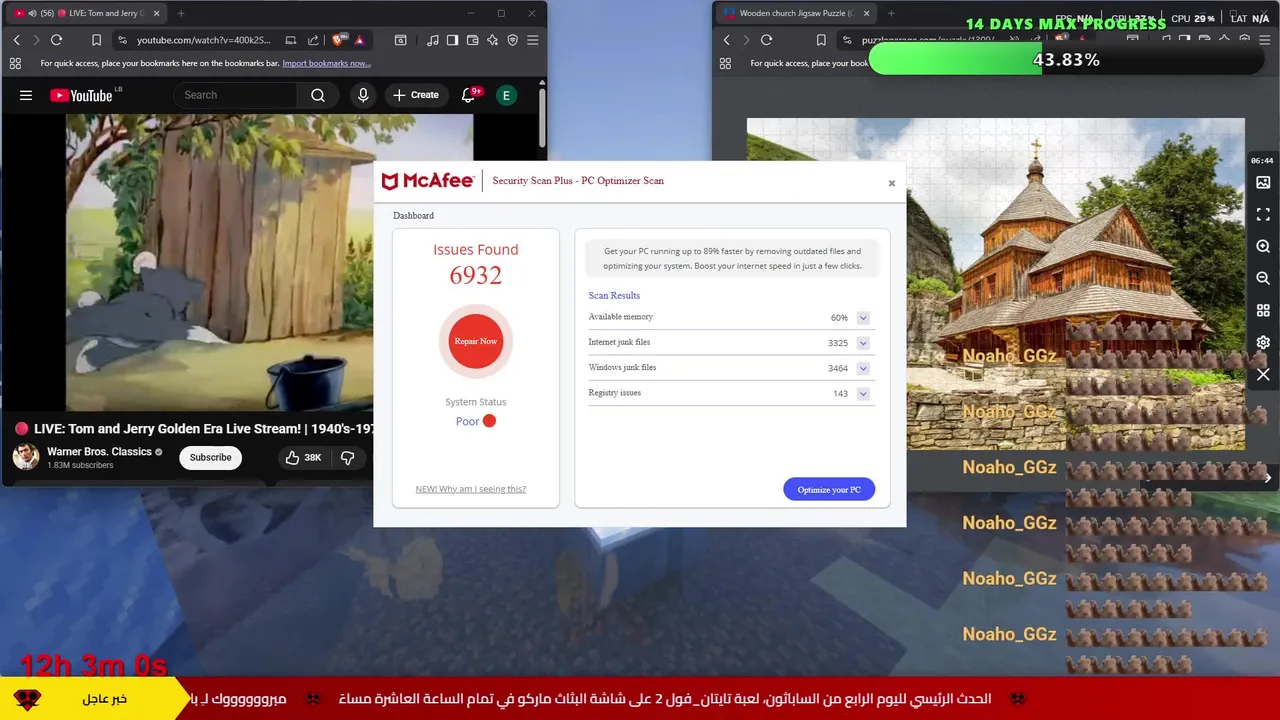Click the Tom and Jerry video player
The height and width of the screenshot is (720, 1280).
[x=220, y=262]
